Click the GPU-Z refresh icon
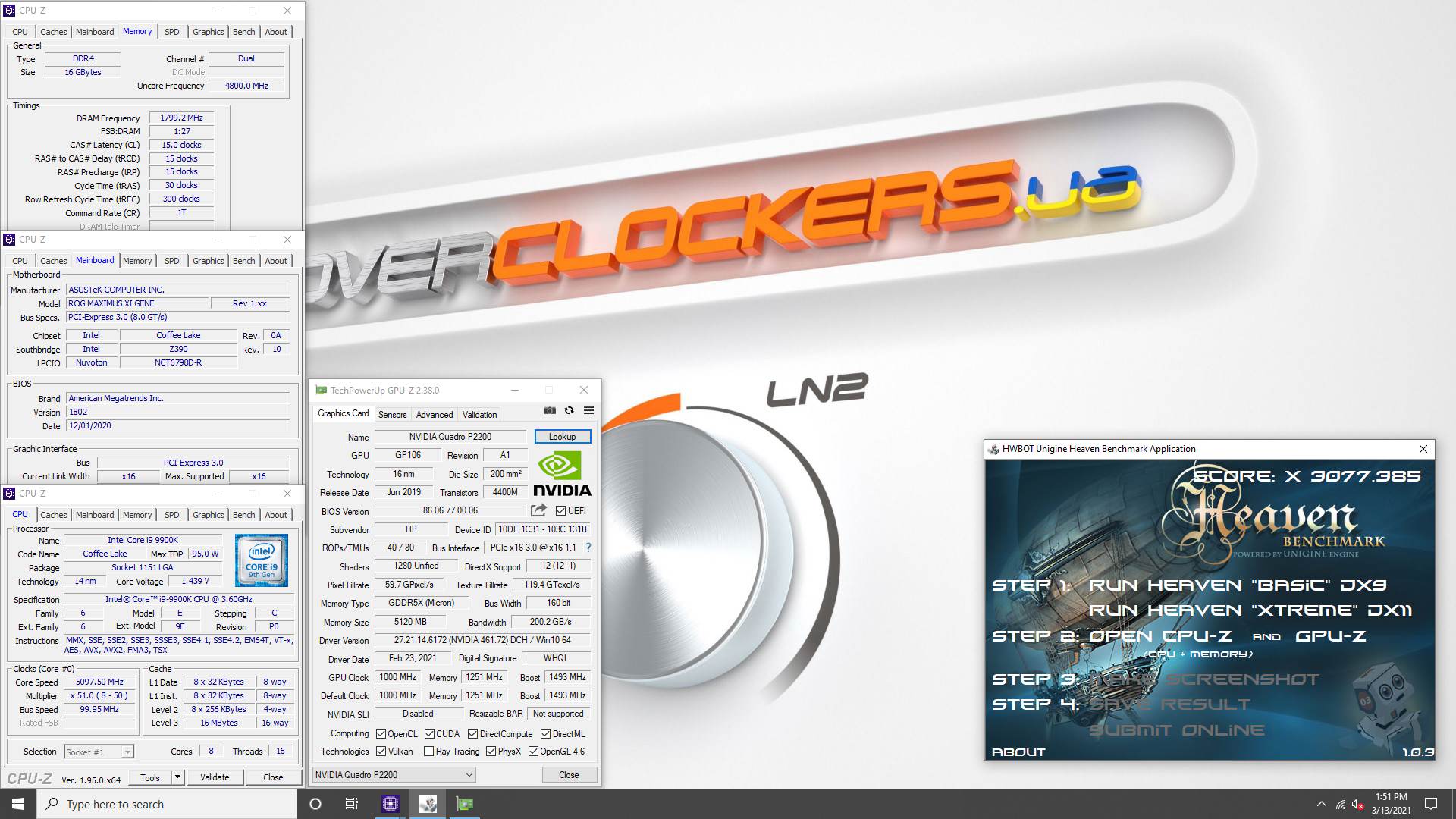This screenshot has width=1456, height=819. [x=569, y=410]
